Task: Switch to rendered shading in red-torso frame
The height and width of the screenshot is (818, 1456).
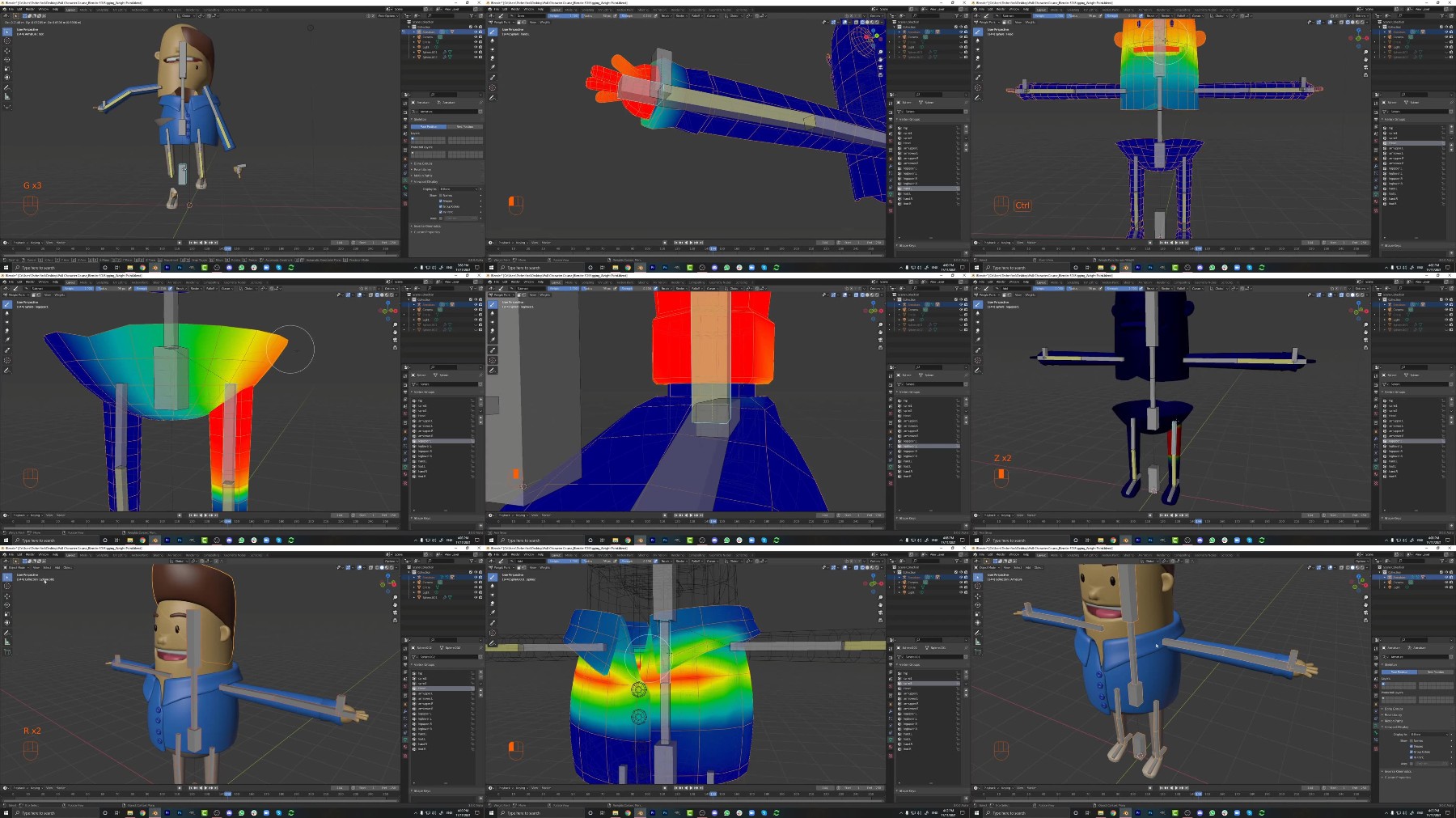Action: click(x=877, y=295)
